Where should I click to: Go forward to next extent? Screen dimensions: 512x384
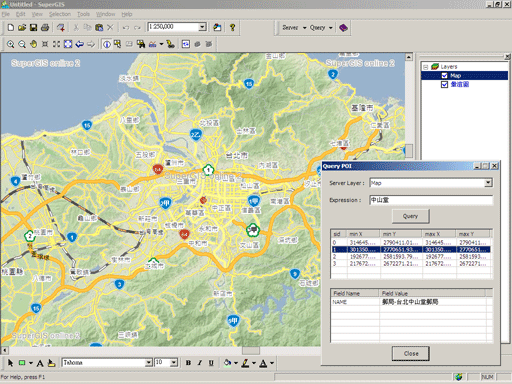[x=91, y=44]
